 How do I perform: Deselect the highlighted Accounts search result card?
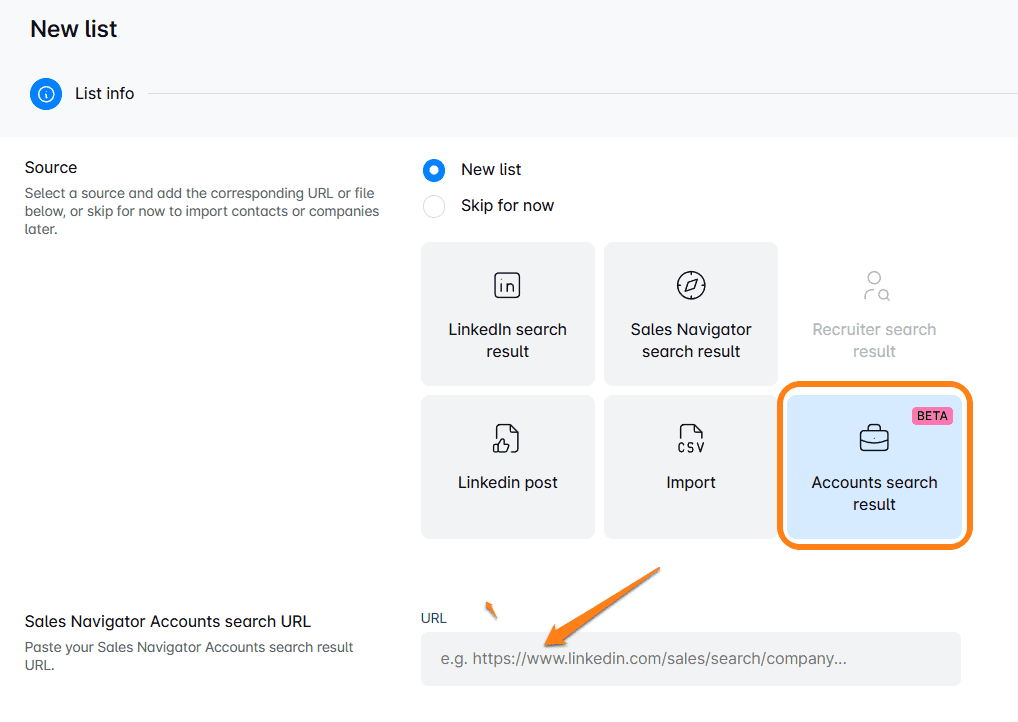pos(874,466)
